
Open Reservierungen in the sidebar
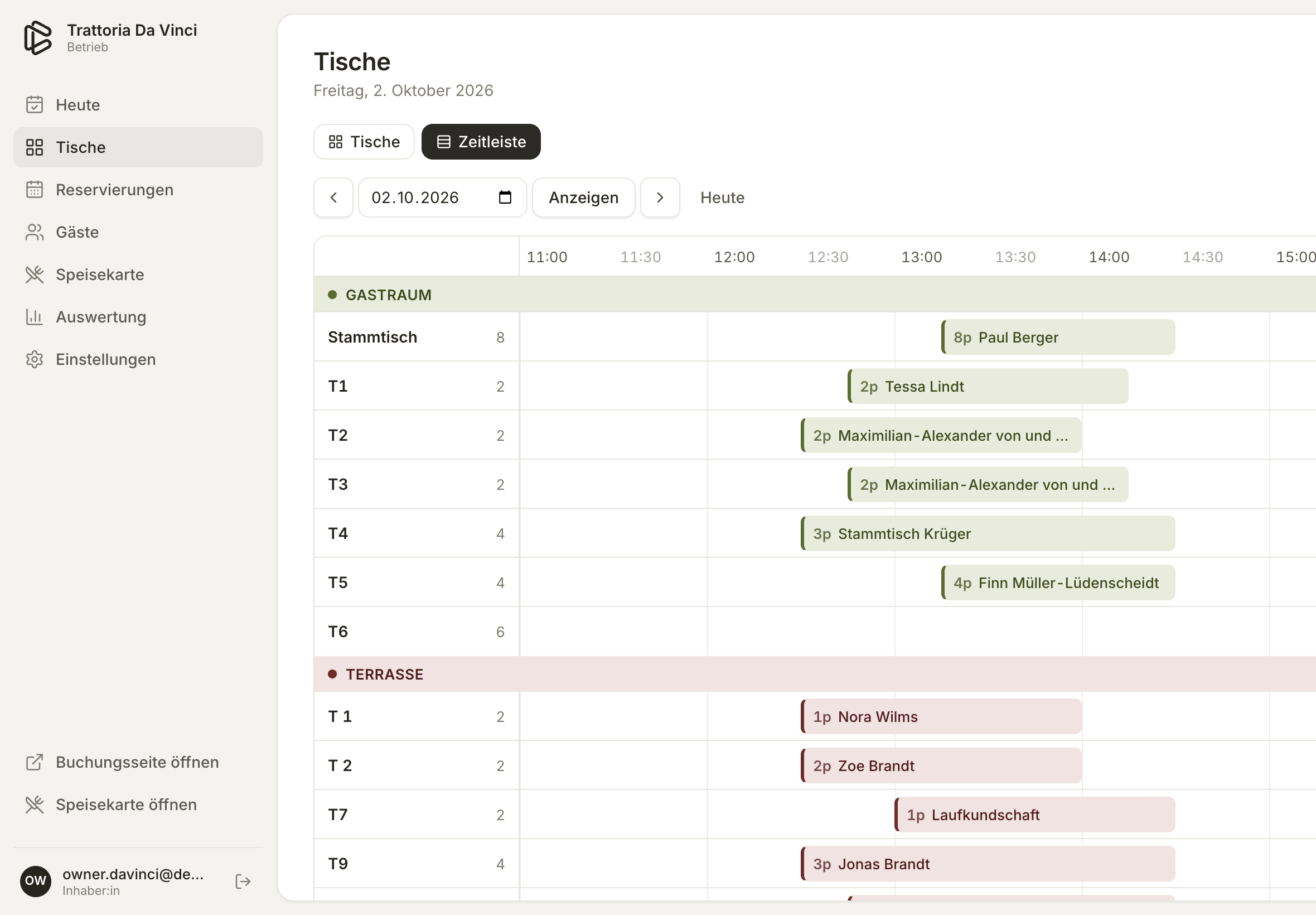(138, 190)
